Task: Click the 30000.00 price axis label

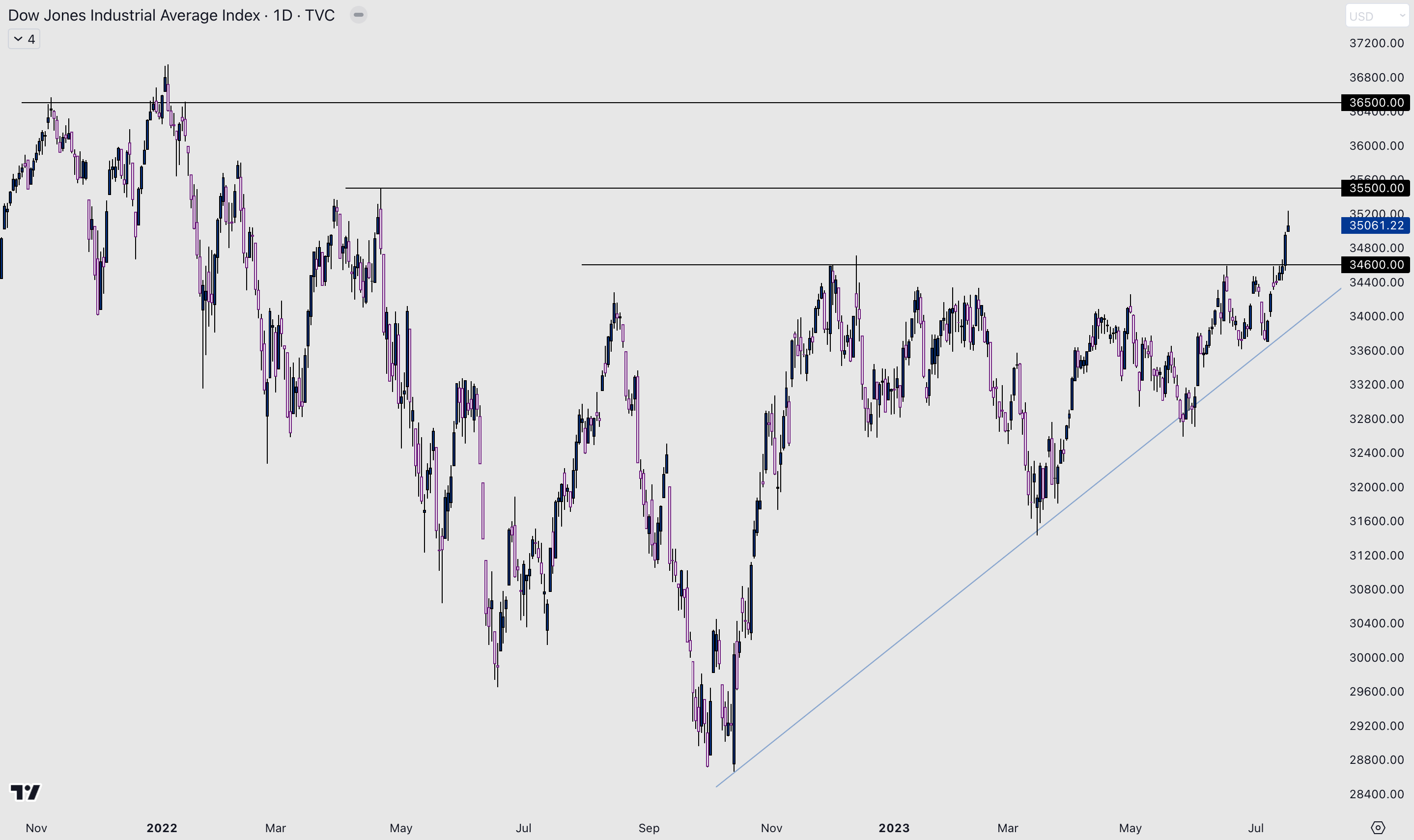Action: tap(1377, 658)
